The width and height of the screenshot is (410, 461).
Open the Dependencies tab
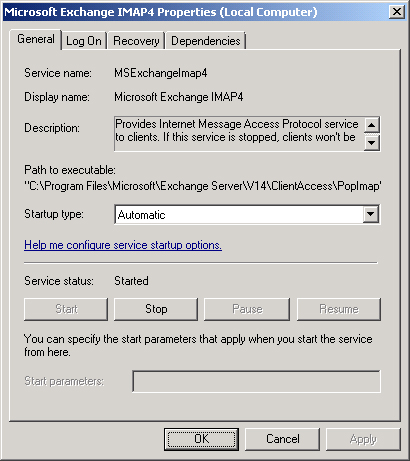coord(206,41)
